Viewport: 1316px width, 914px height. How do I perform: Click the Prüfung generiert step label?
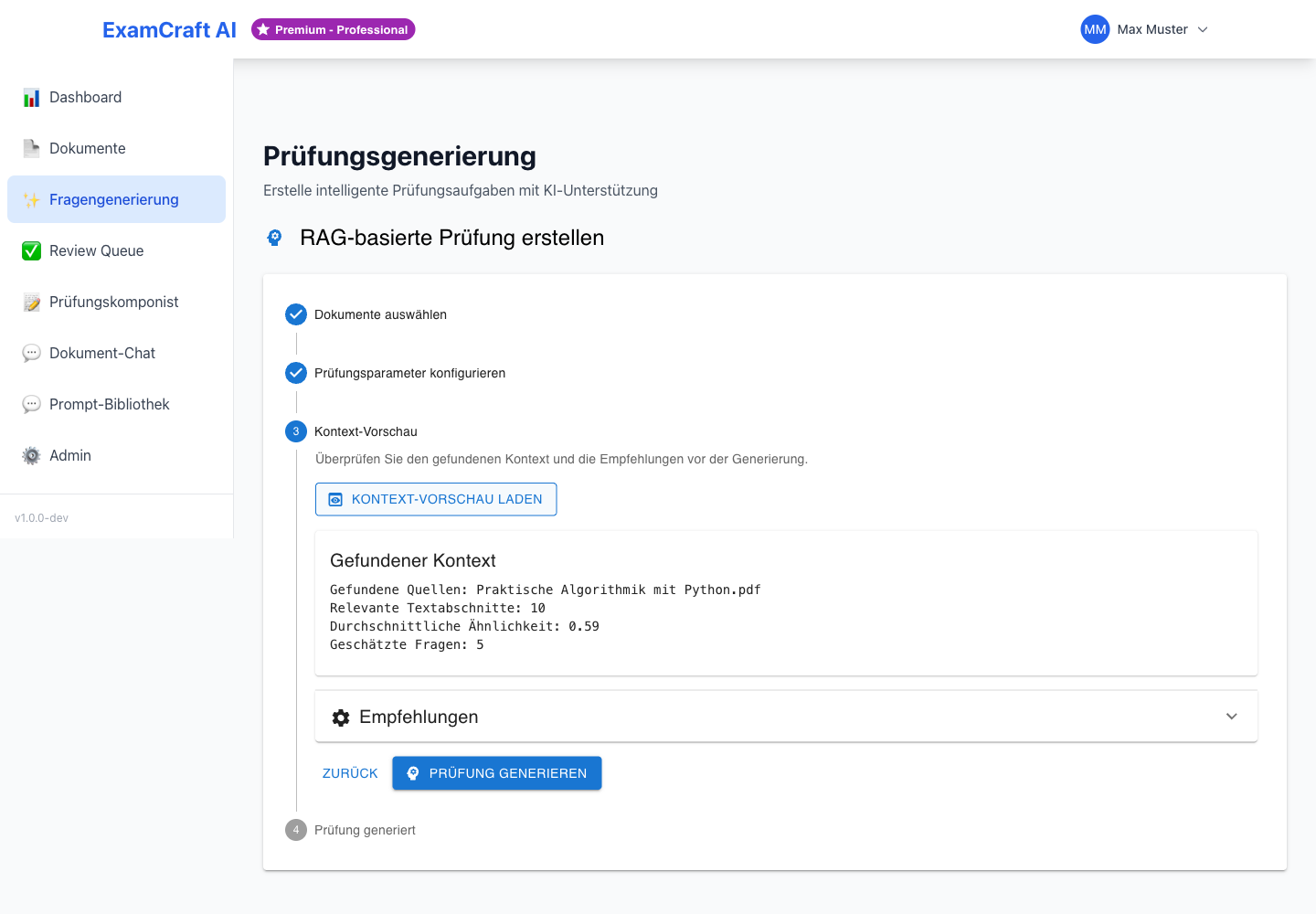pyautogui.click(x=365, y=830)
